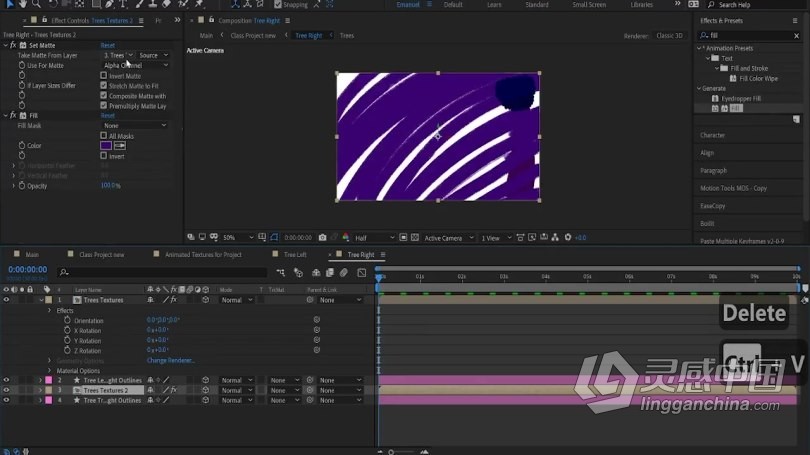
Task: Switch to the Default workspace
Action: [453, 5]
